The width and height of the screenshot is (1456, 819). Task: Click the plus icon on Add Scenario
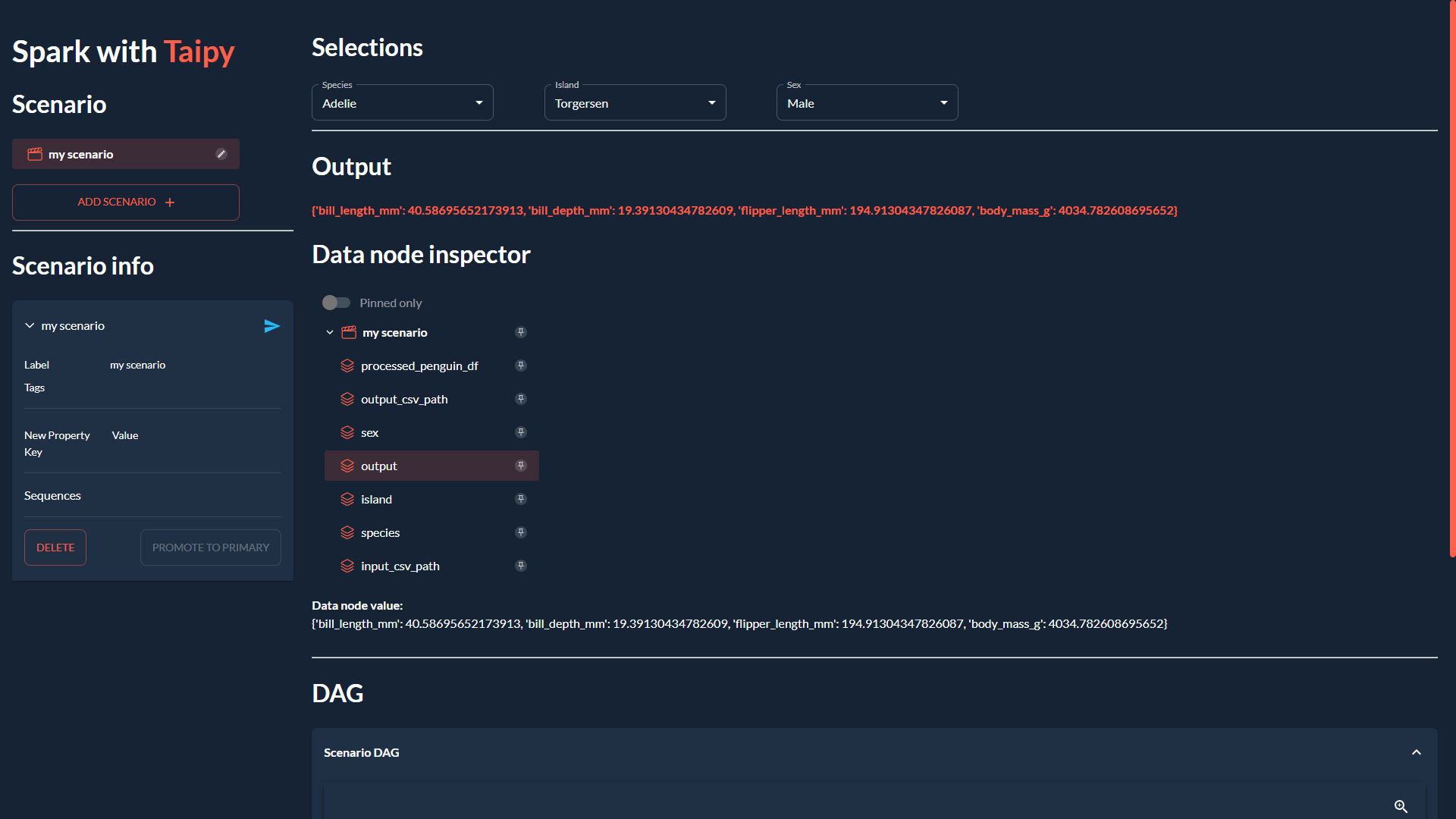[170, 202]
